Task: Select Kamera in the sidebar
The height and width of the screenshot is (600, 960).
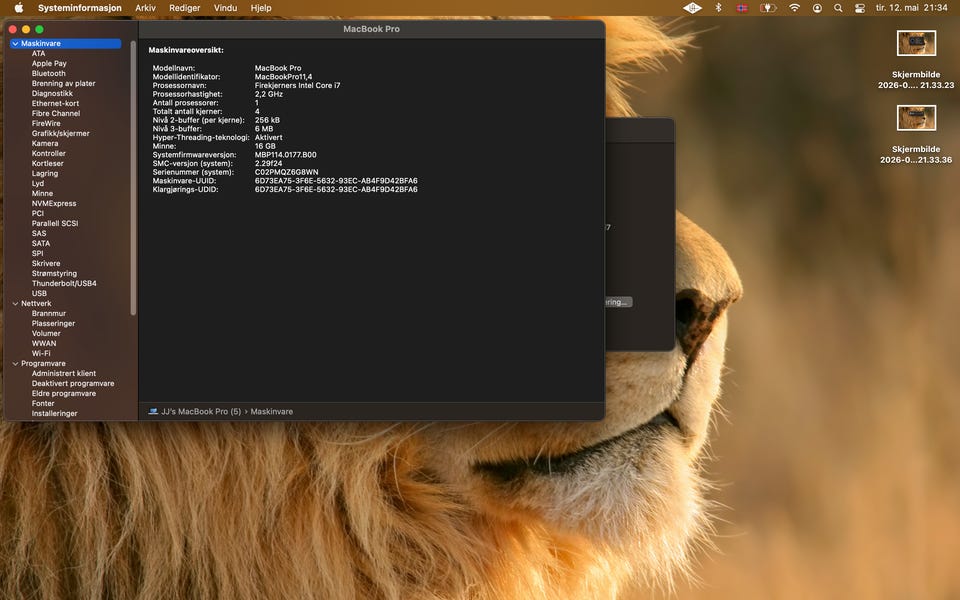Action: (45, 143)
